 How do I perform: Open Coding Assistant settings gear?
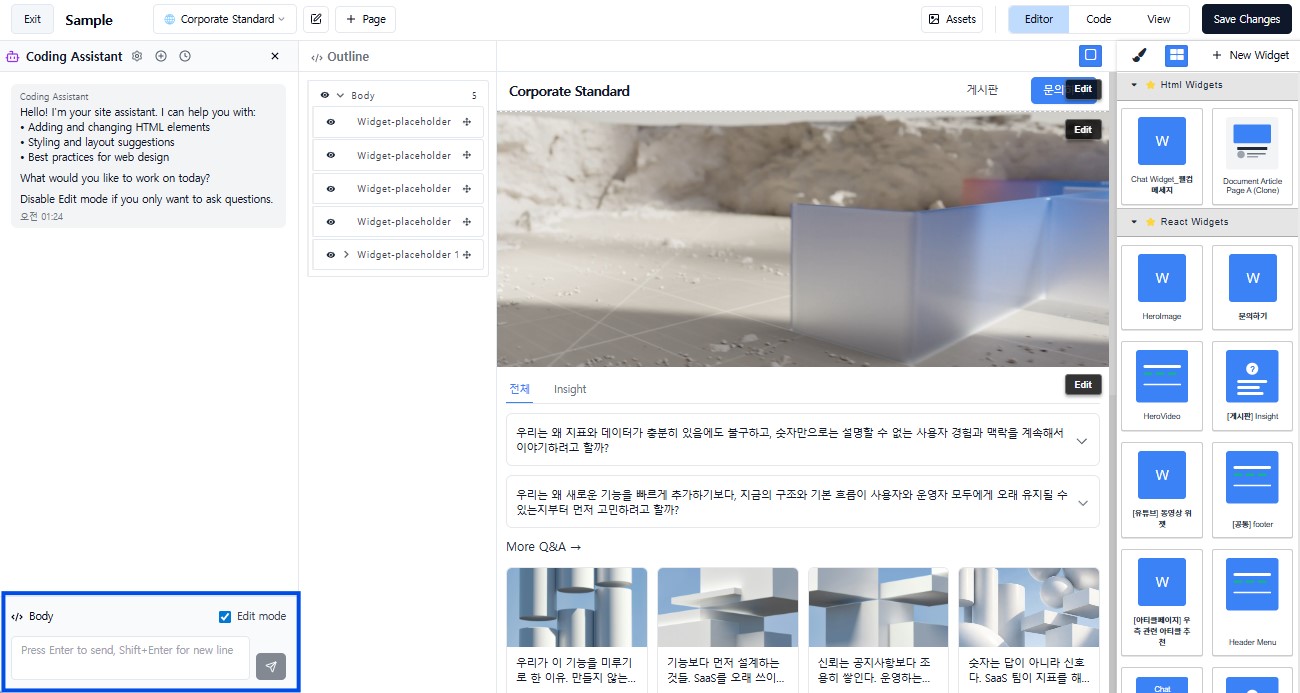pyautogui.click(x=137, y=56)
